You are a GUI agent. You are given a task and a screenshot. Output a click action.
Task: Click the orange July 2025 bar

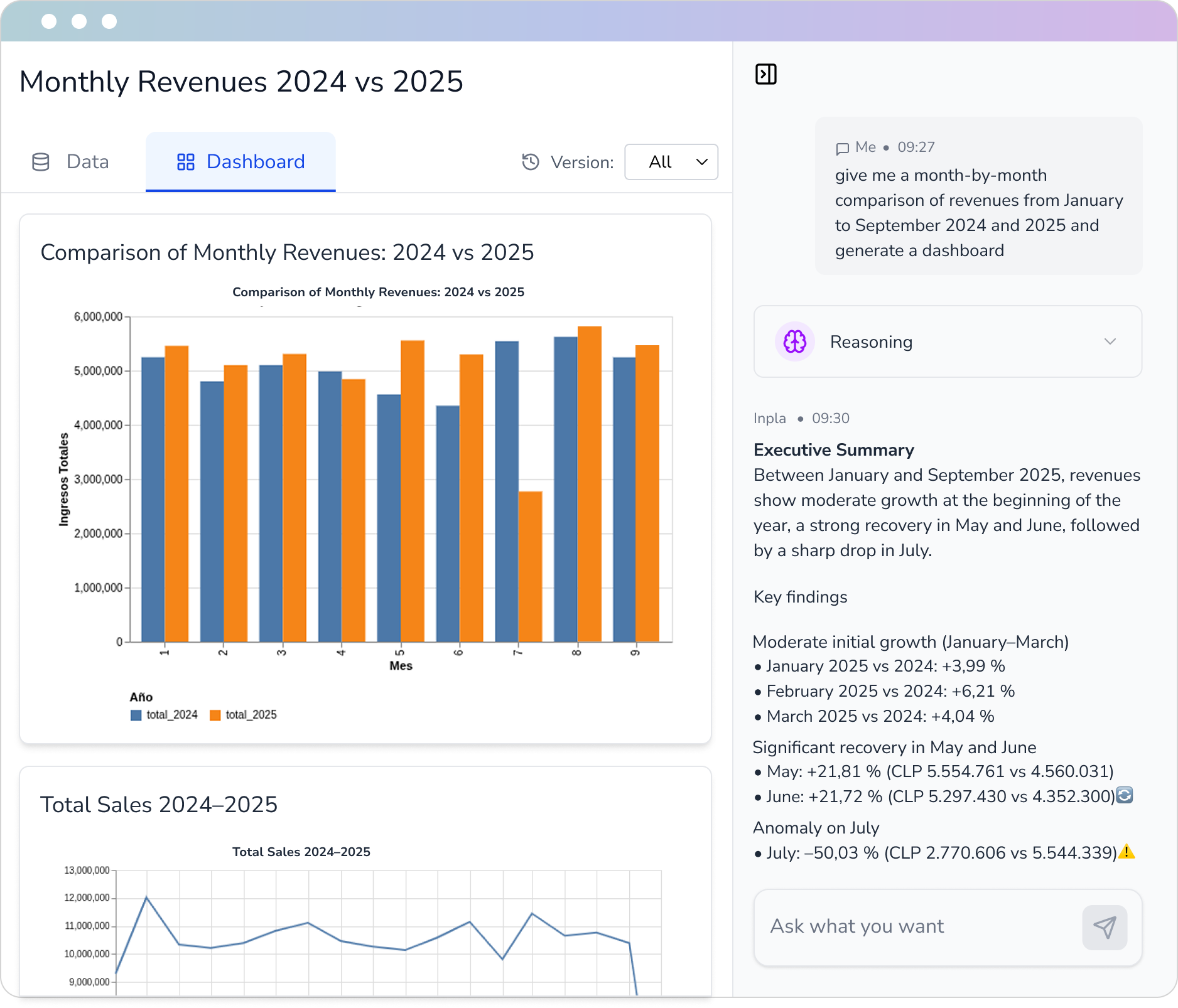[x=531, y=566]
